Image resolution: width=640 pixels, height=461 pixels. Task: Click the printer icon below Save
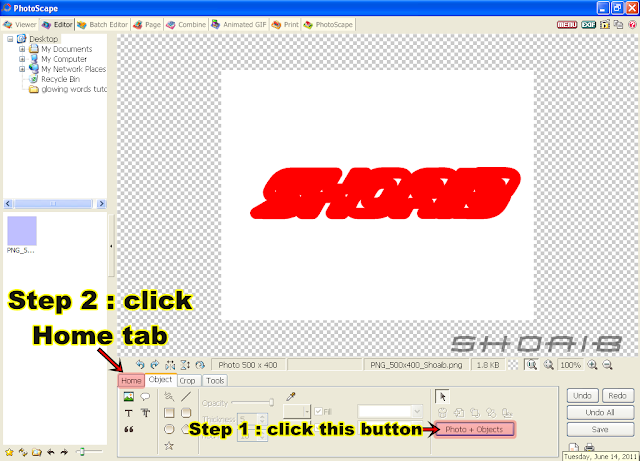589,447
